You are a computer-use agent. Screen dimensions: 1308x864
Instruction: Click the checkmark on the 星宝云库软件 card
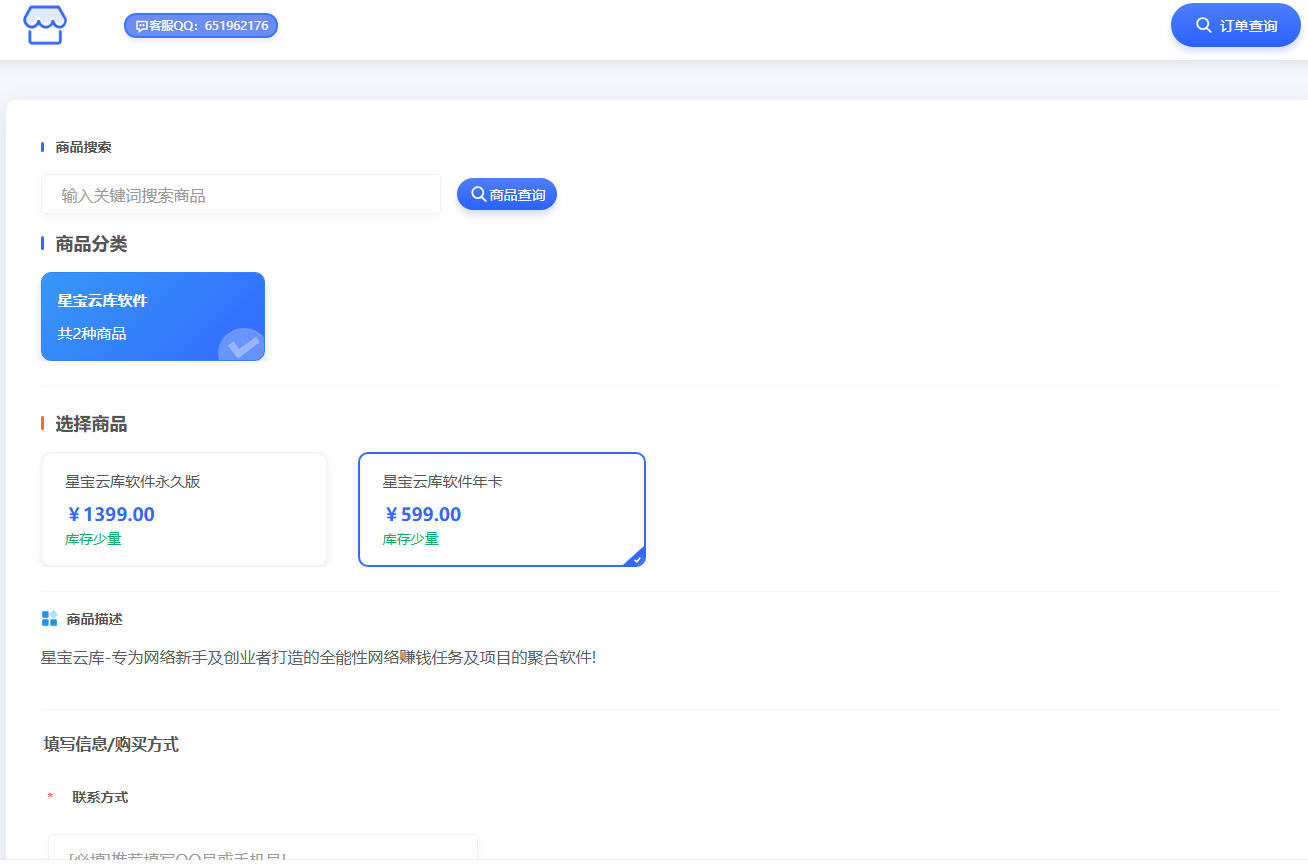coord(242,346)
